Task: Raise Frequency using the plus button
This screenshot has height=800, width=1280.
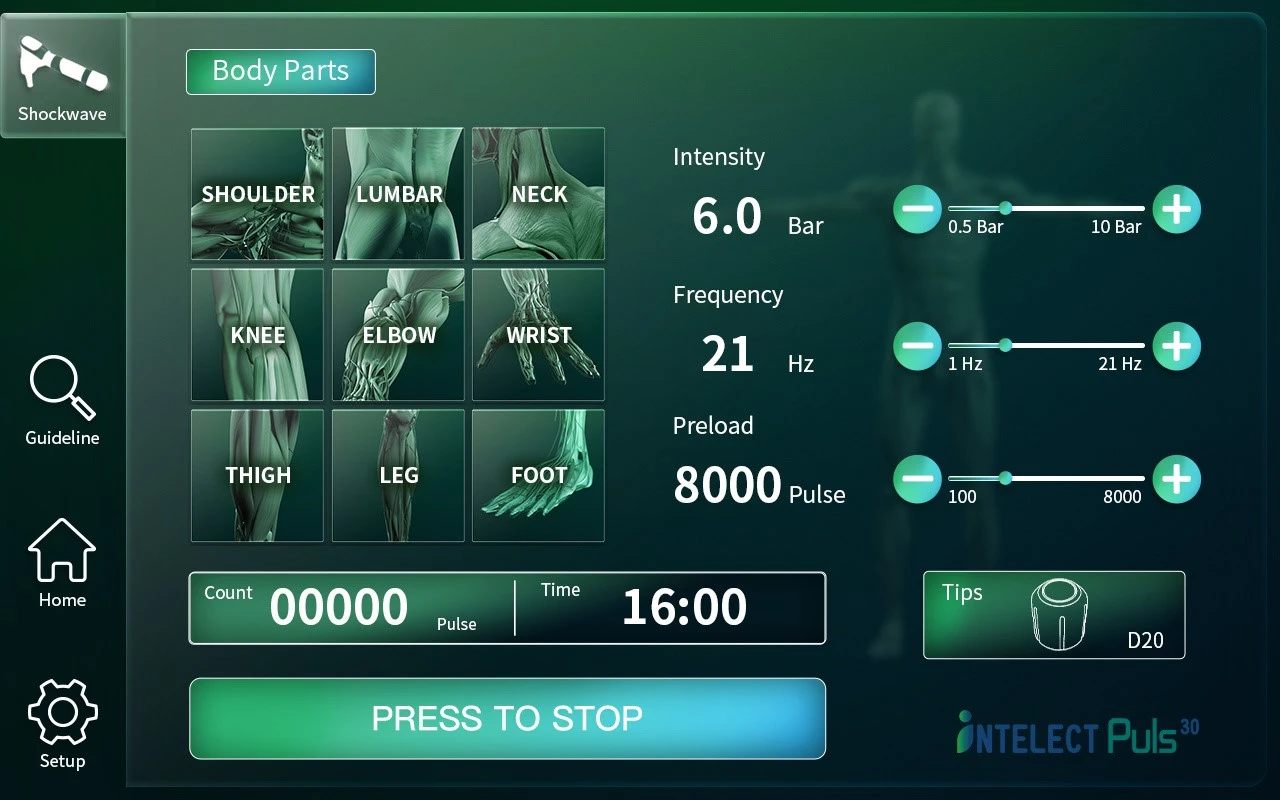Action: [1176, 346]
